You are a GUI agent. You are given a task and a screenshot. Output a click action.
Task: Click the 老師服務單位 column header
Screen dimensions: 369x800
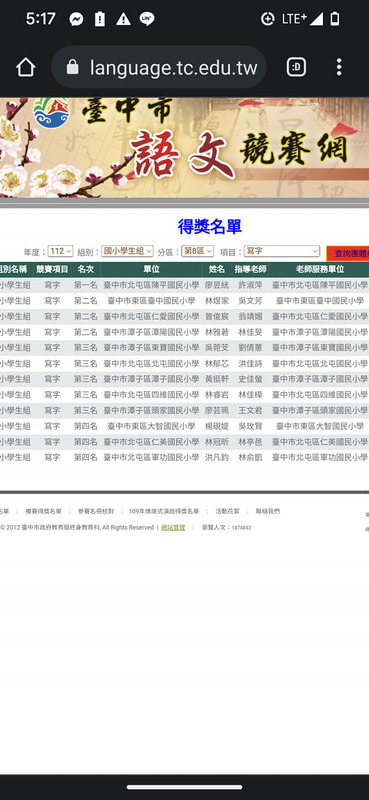(319, 269)
